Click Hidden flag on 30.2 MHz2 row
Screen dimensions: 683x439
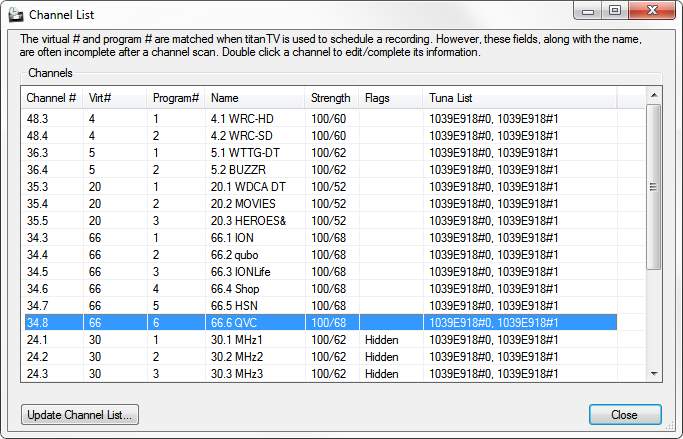pyautogui.click(x=382, y=356)
